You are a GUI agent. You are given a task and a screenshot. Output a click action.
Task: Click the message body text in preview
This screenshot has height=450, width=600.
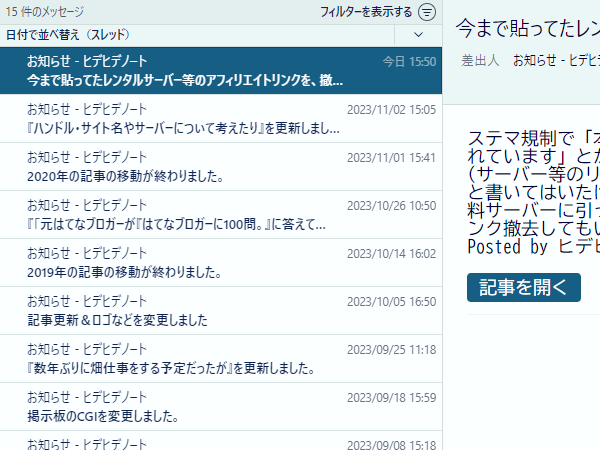click(x=532, y=190)
